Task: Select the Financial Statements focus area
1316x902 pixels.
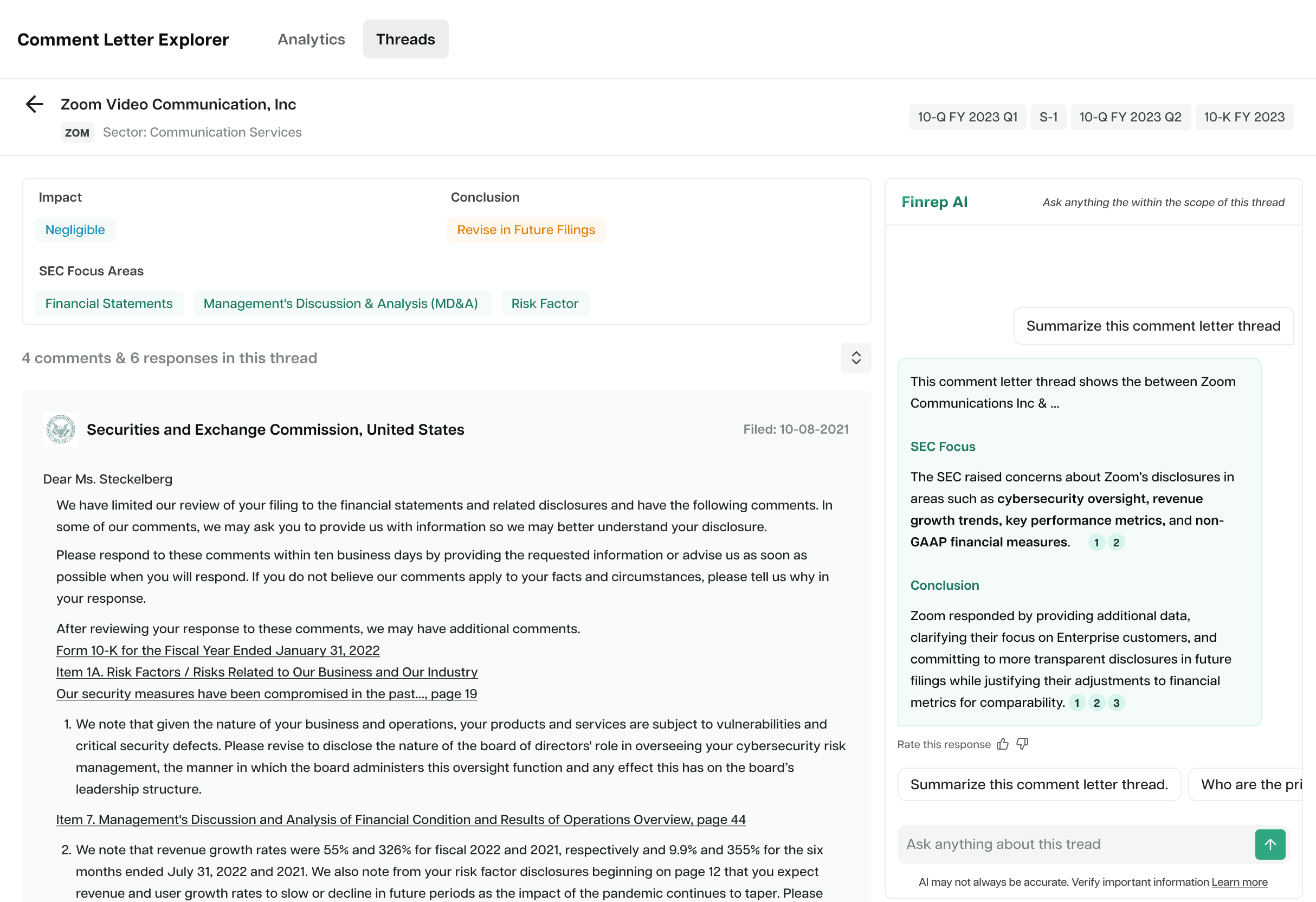Action: (x=109, y=304)
